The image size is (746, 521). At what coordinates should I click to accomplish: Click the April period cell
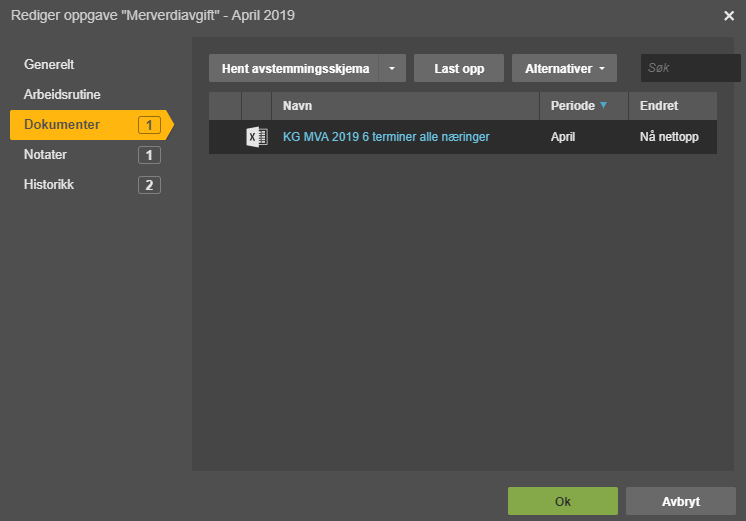tap(563, 137)
